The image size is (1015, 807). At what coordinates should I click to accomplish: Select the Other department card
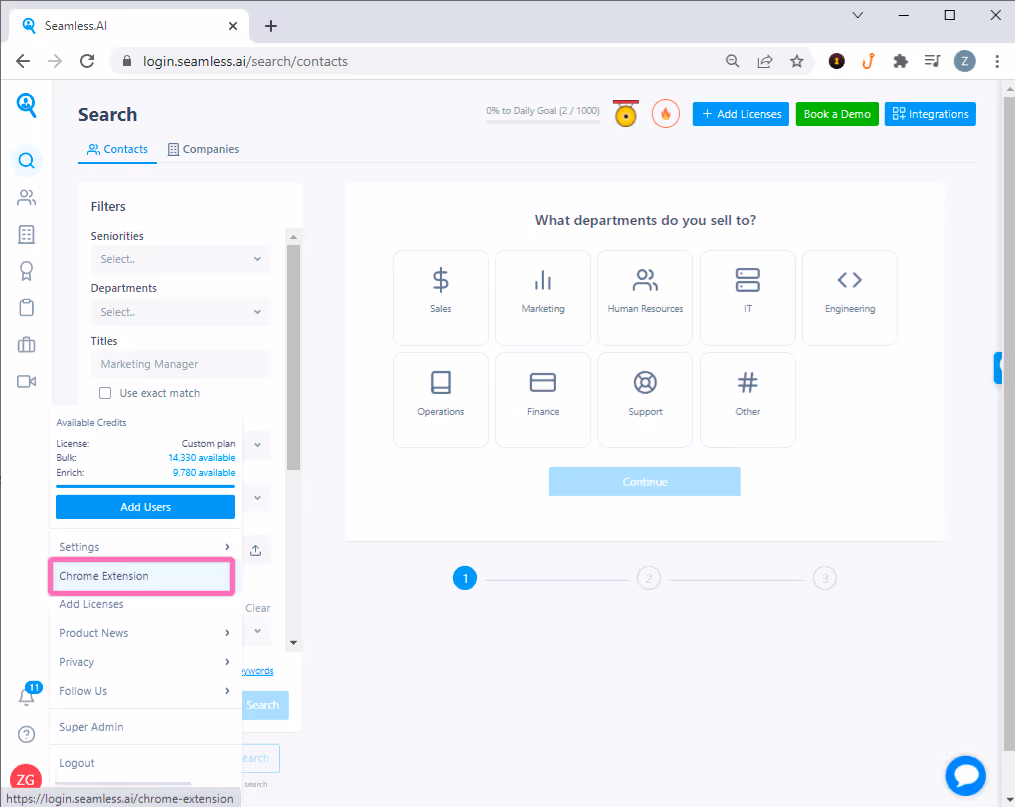coord(748,400)
